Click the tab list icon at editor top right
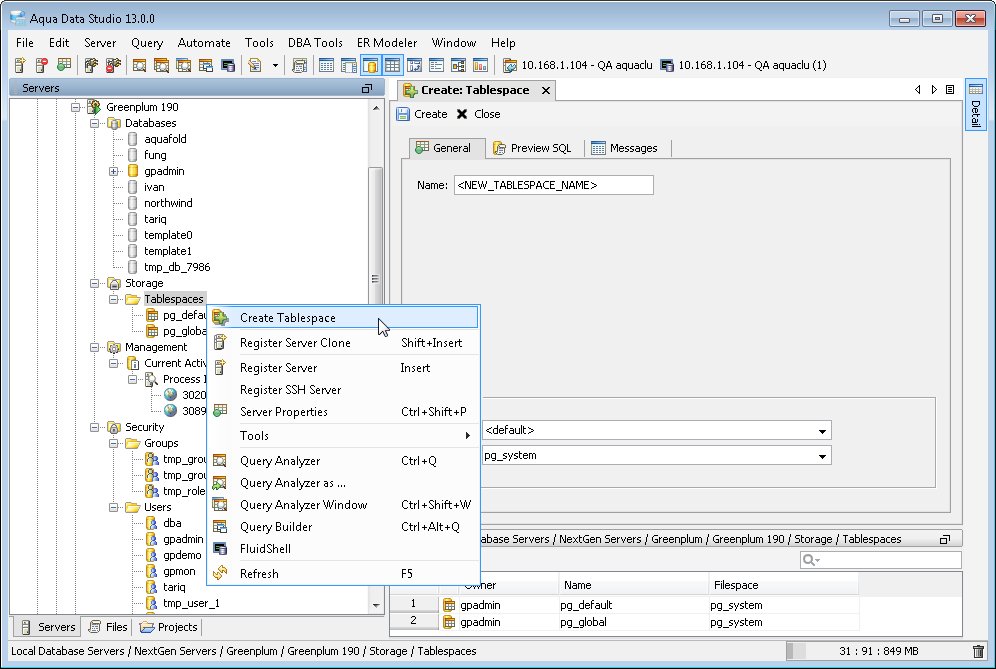The width and height of the screenshot is (996, 669). click(x=950, y=90)
